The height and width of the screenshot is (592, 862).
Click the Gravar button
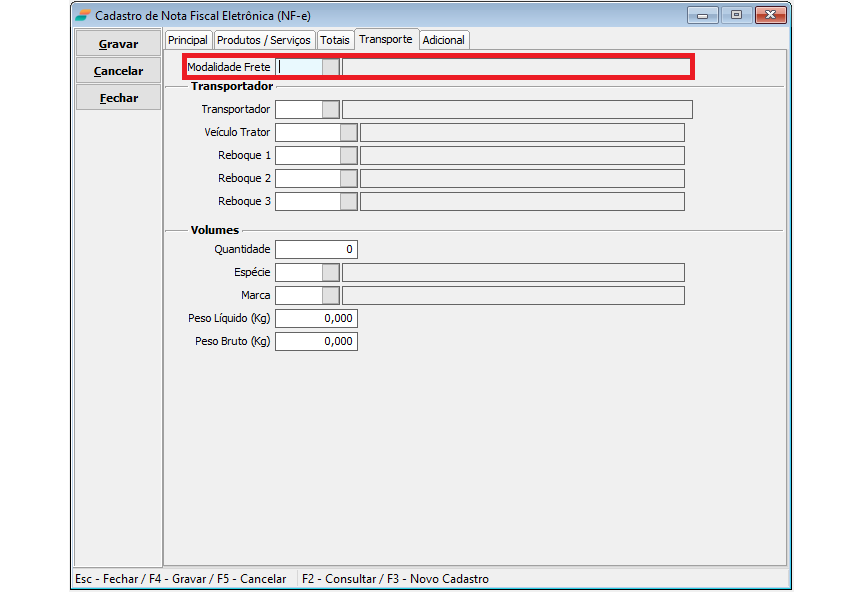pos(118,44)
